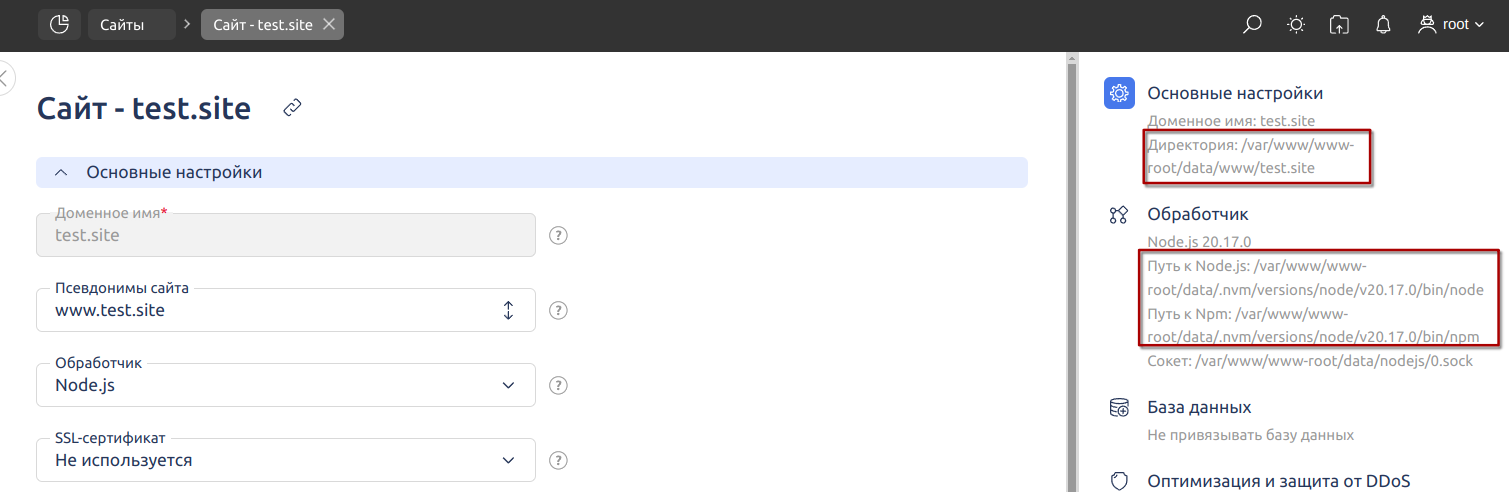Copy site link icon beside title

point(292,107)
